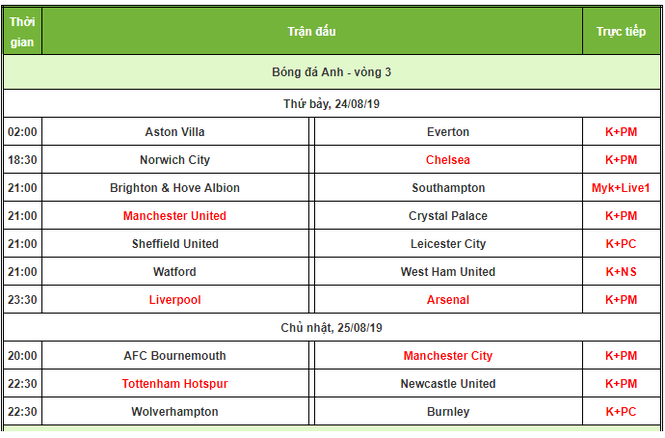Click the Newcastle United team cell

coord(448,384)
